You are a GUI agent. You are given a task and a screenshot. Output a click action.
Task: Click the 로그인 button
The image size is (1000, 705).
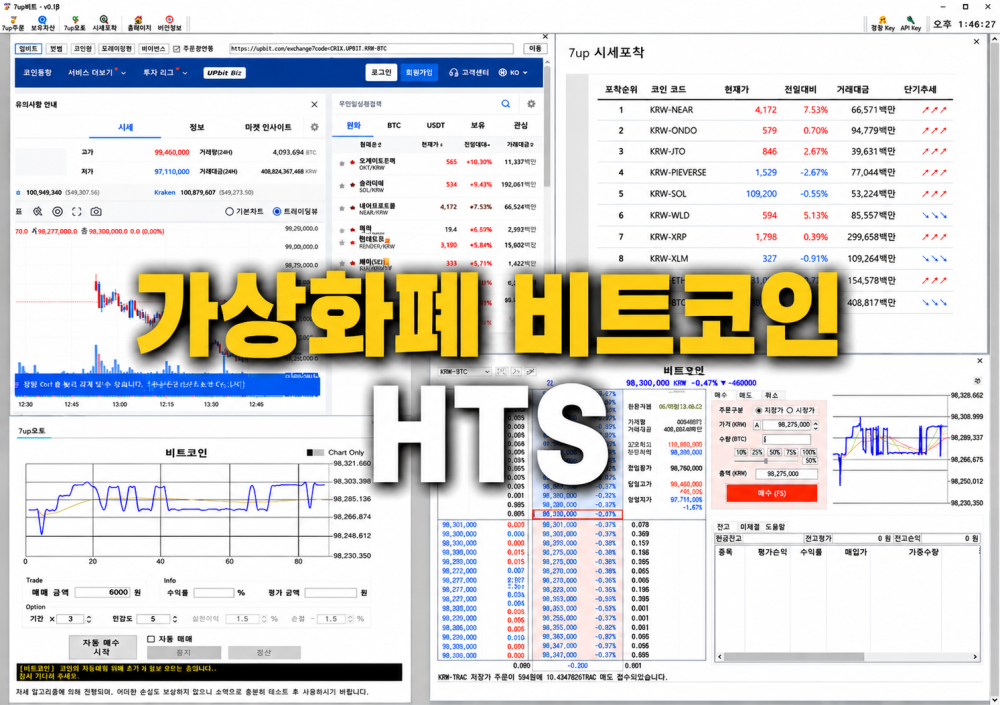click(x=381, y=73)
